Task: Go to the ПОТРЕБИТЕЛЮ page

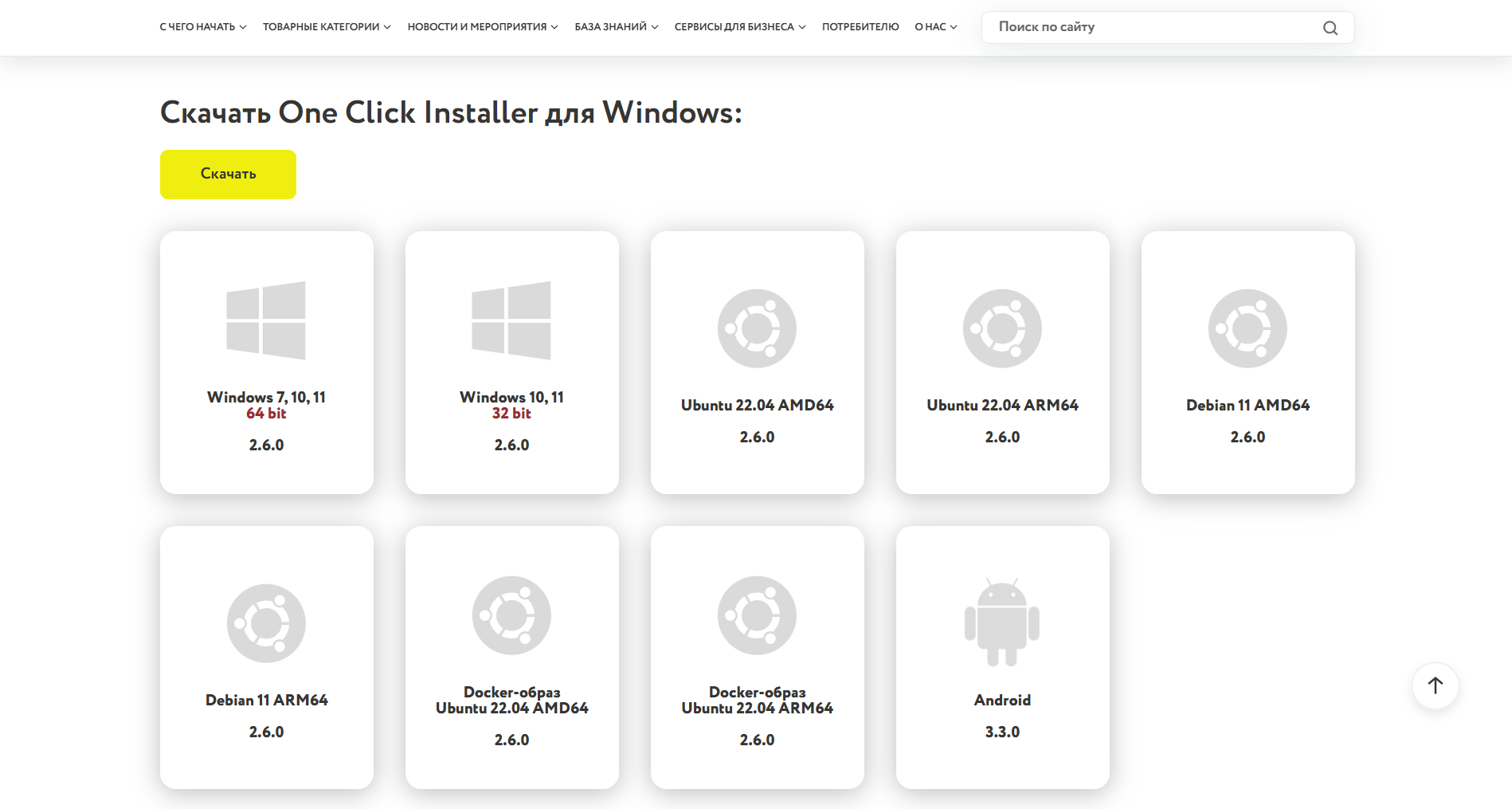Action: click(860, 27)
